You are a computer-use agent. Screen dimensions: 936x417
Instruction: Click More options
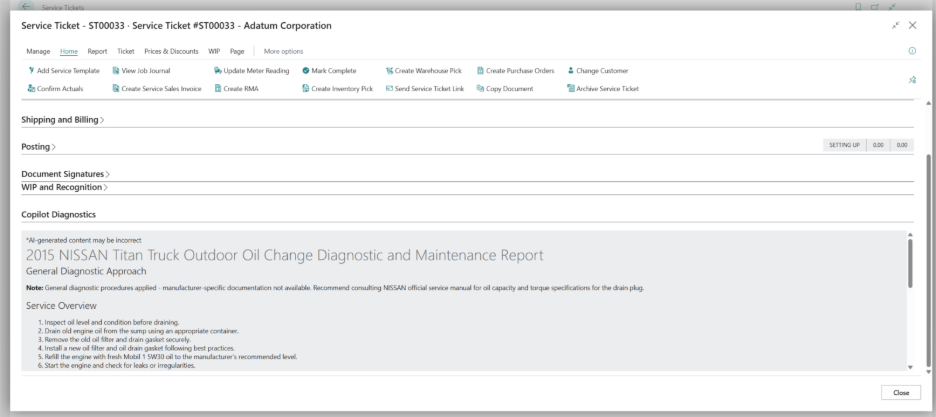click(284, 51)
